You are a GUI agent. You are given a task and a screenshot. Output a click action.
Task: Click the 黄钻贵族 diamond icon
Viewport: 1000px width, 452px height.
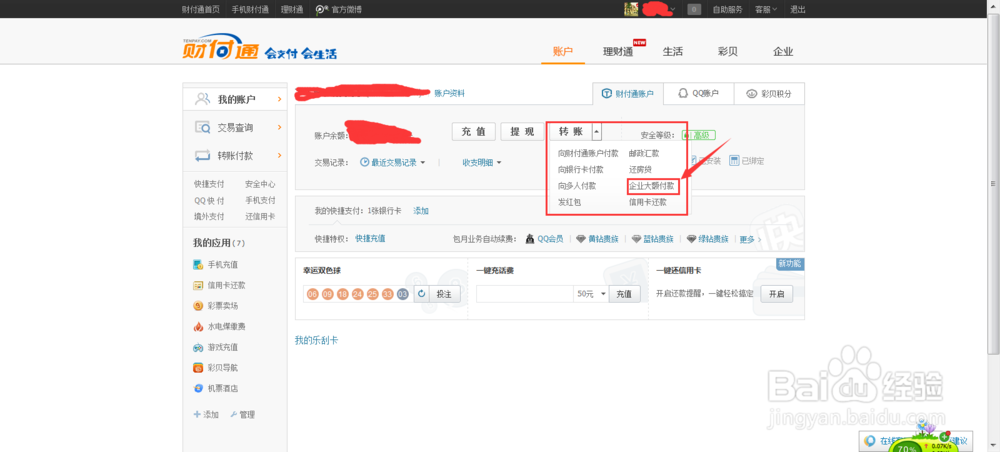pyautogui.click(x=580, y=239)
